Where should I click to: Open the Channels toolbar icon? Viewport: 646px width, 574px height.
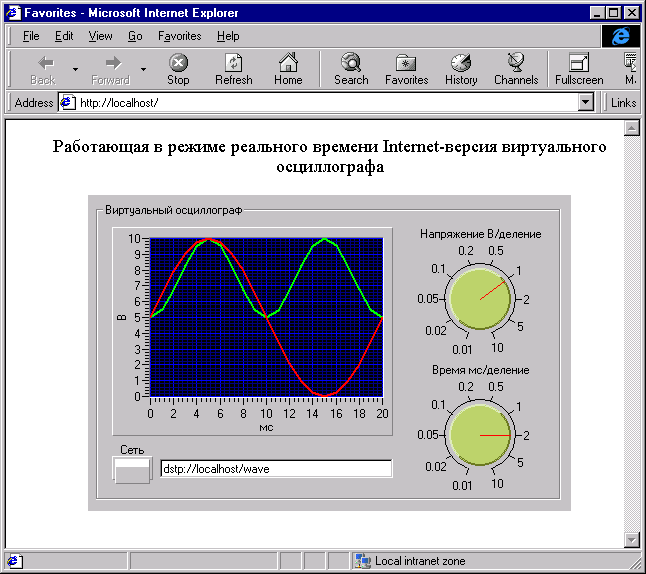coord(516,63)
